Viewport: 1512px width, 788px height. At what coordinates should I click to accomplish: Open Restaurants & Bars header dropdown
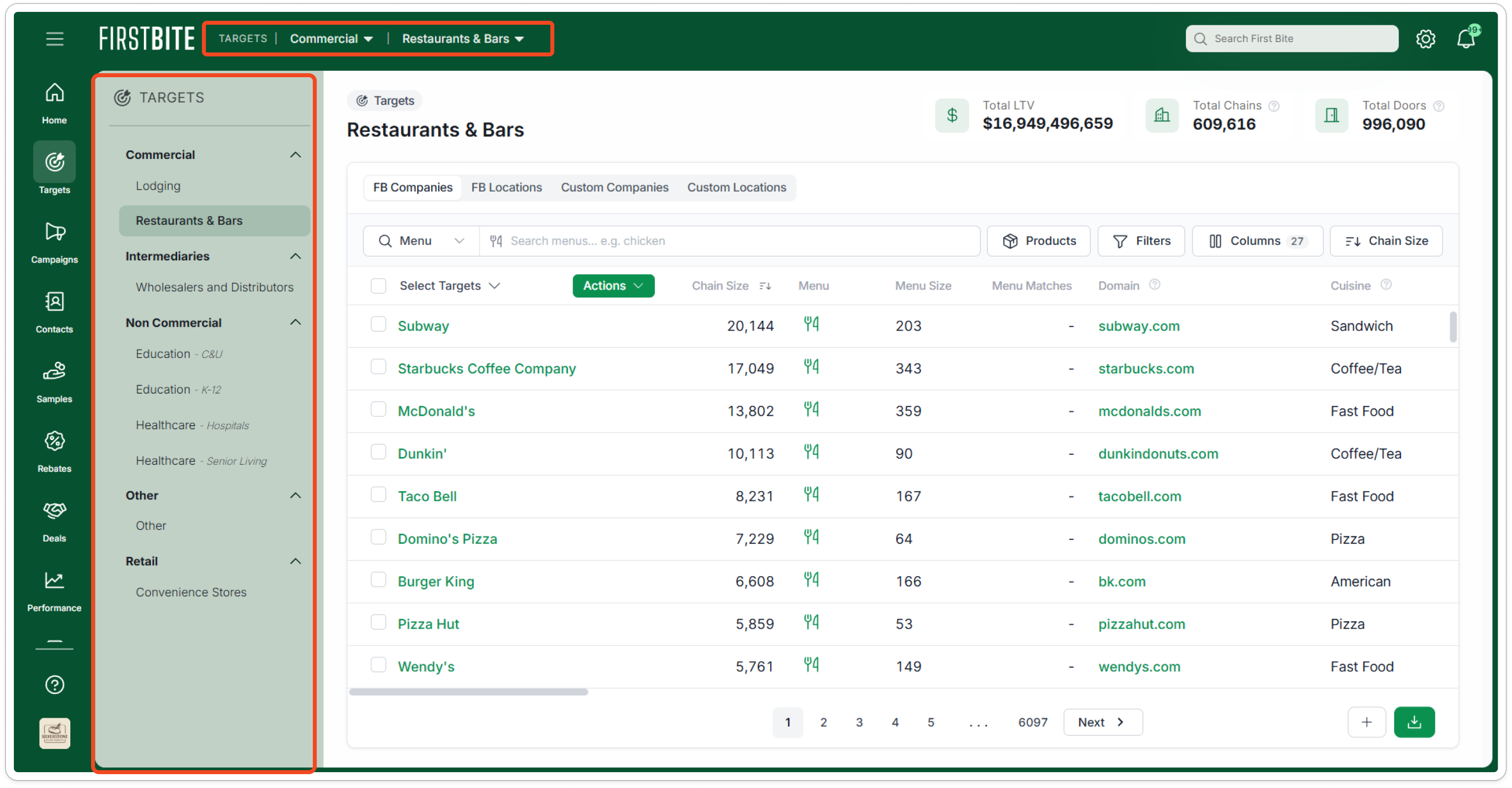point(463,39)
